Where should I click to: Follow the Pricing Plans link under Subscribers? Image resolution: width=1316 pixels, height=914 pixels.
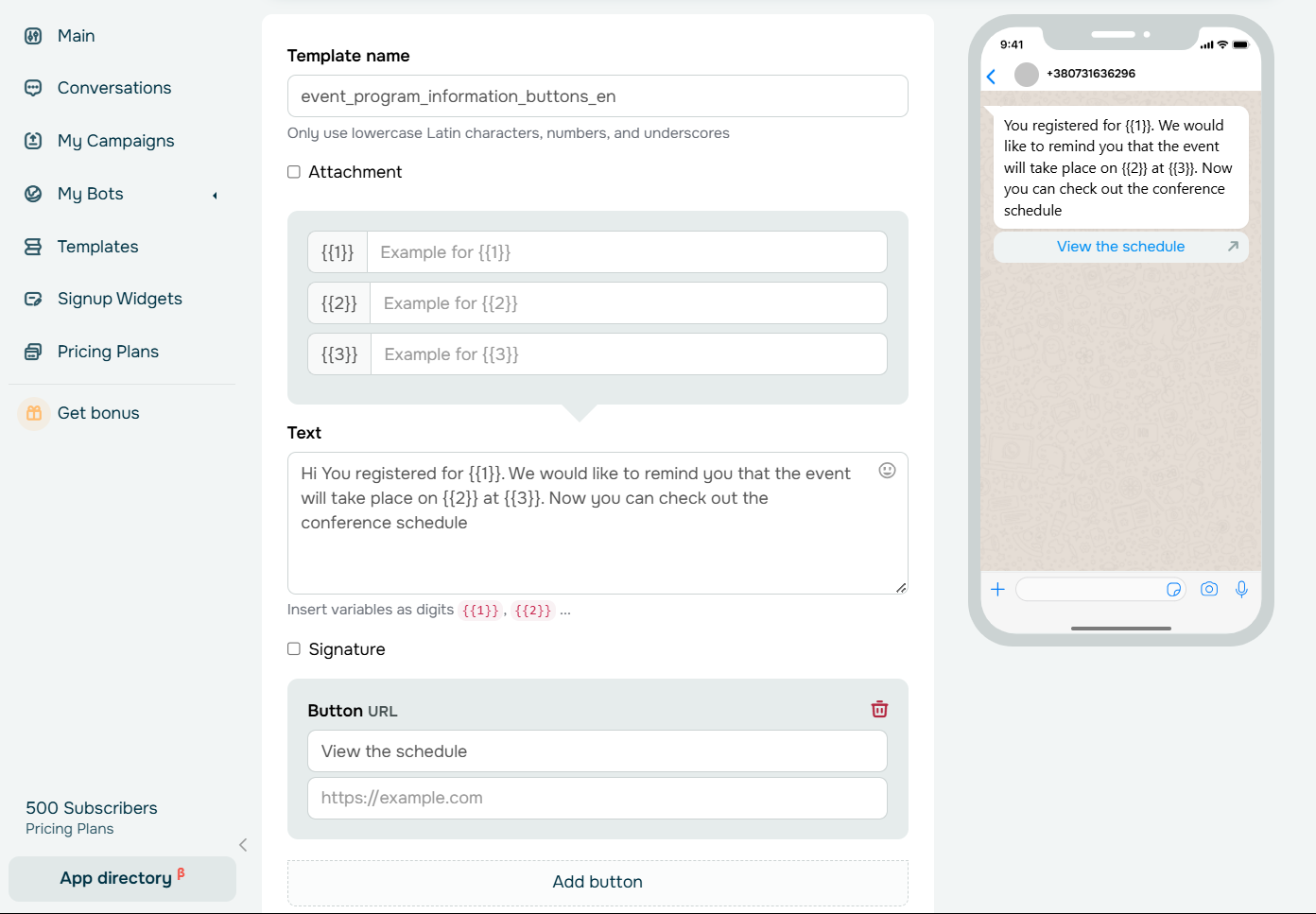tap(69, 829)
